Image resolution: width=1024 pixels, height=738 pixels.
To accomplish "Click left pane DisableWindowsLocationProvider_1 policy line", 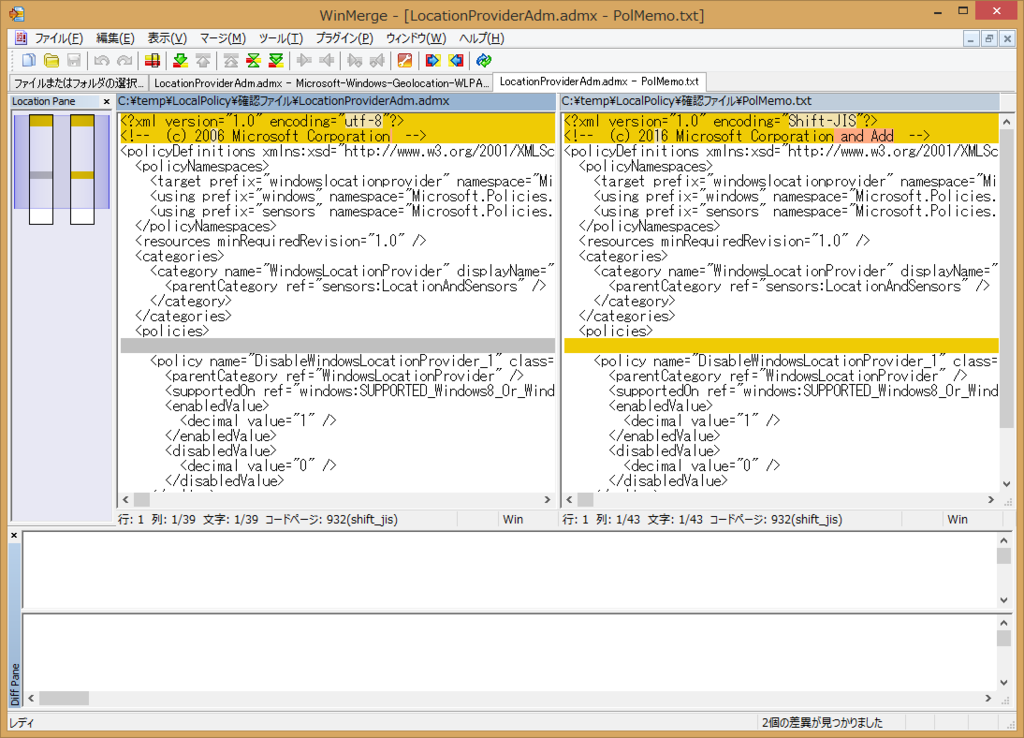I will click(x=352, y=361).
